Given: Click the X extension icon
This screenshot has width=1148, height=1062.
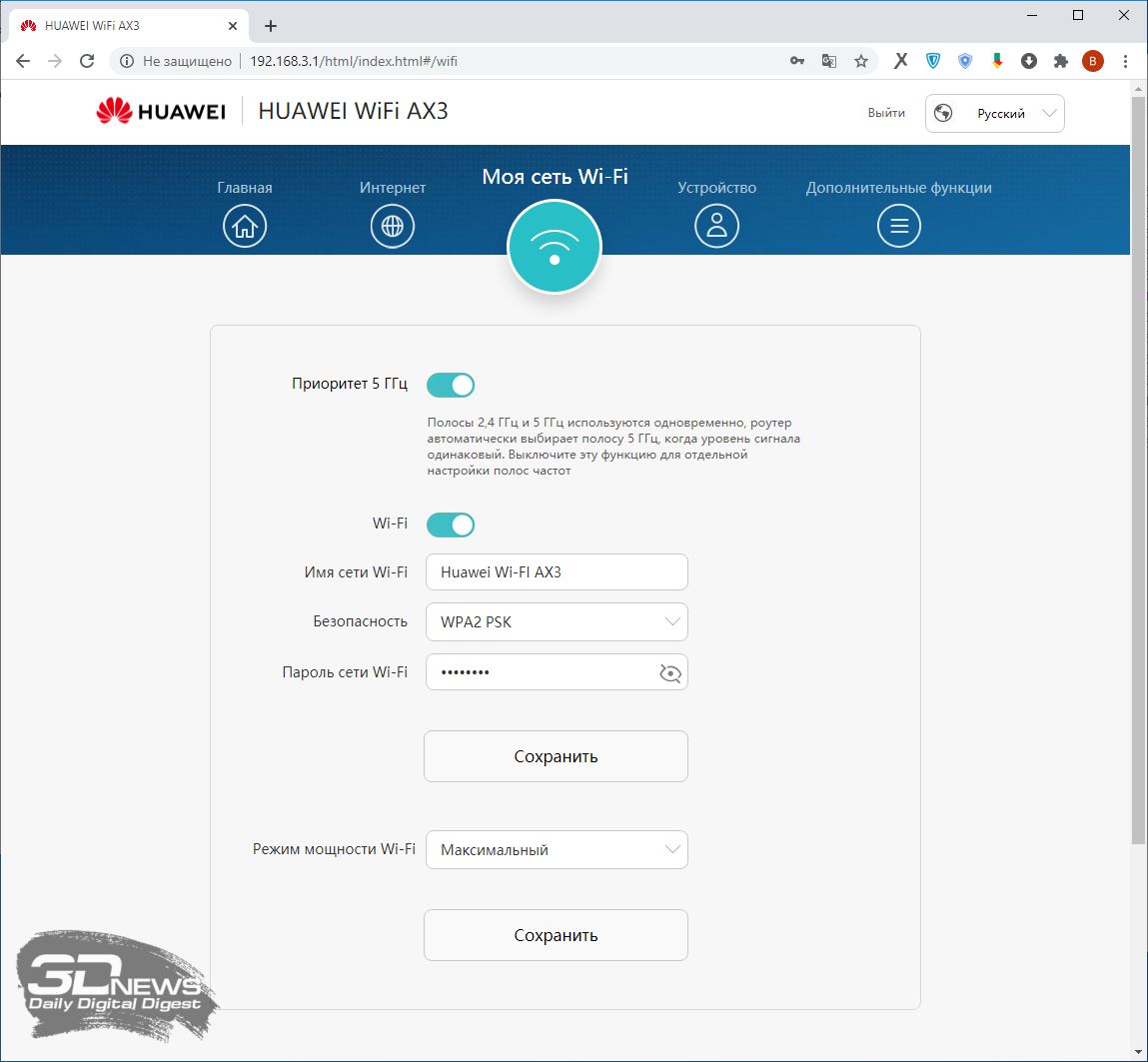Looking at the screenshot, I should click(900, 62).
